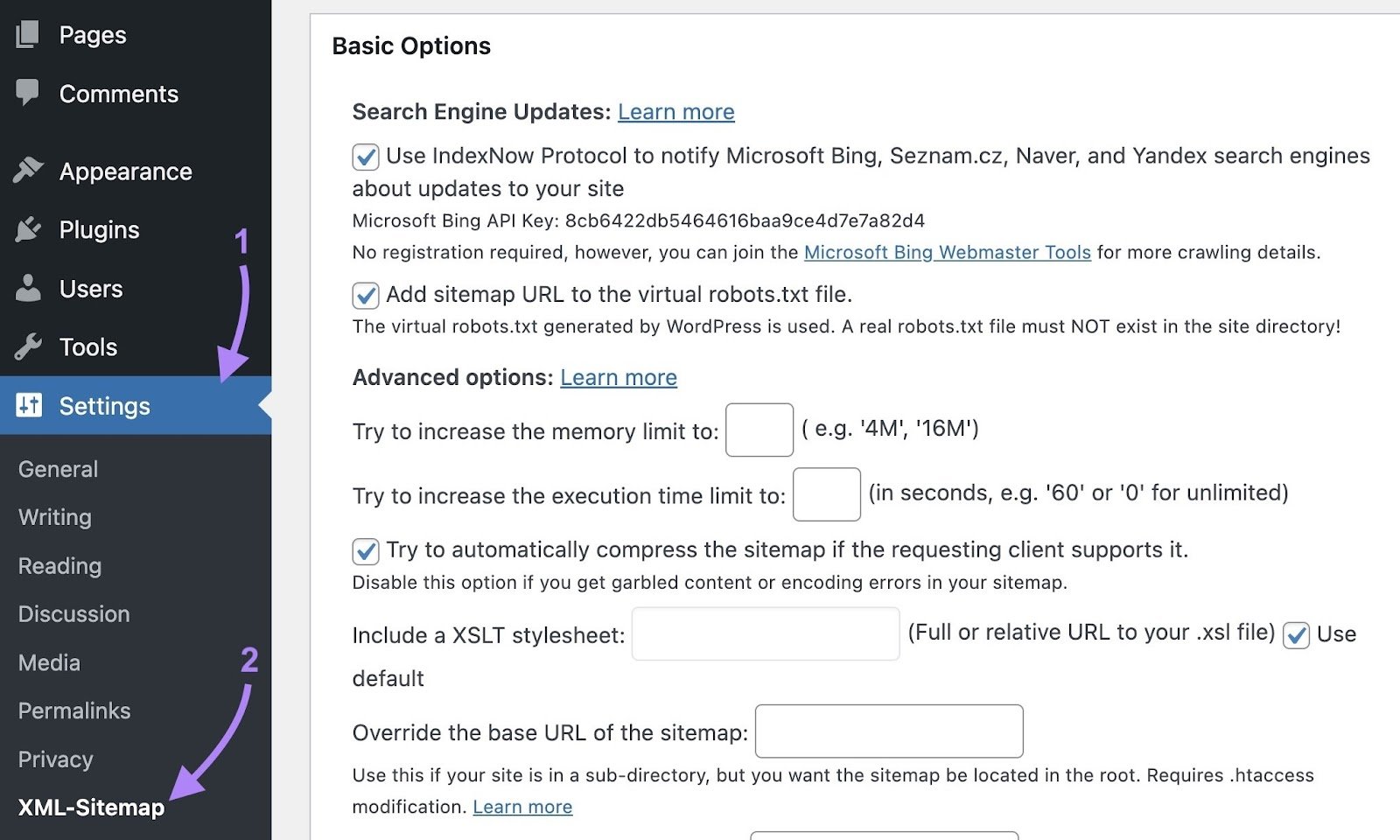This screenshot has width=1400, height=840.
Task: Click the Pages icon in the sidebar
Action: (29, 33)
